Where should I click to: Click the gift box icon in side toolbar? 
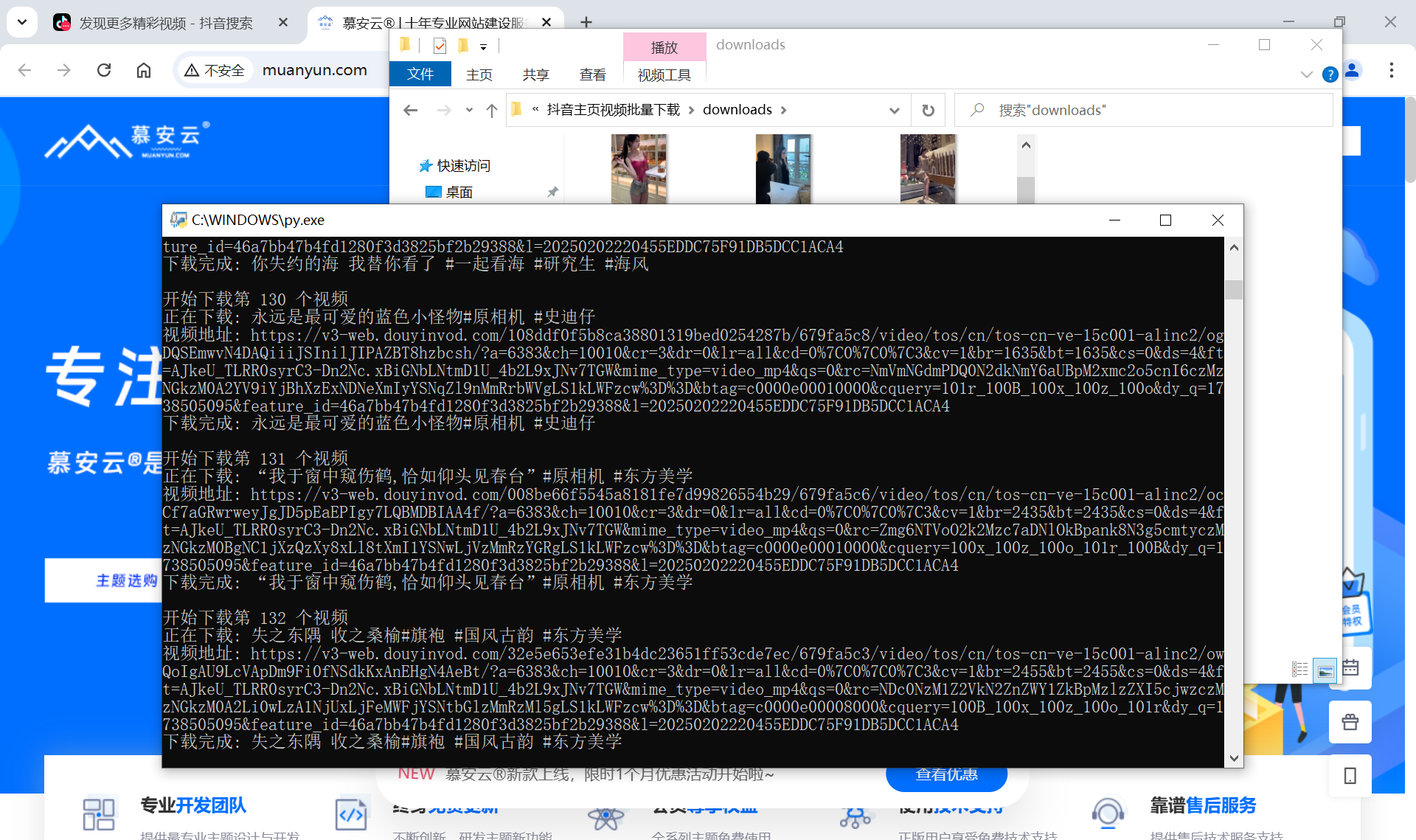pyautogui.click(x=1350, y=722)
